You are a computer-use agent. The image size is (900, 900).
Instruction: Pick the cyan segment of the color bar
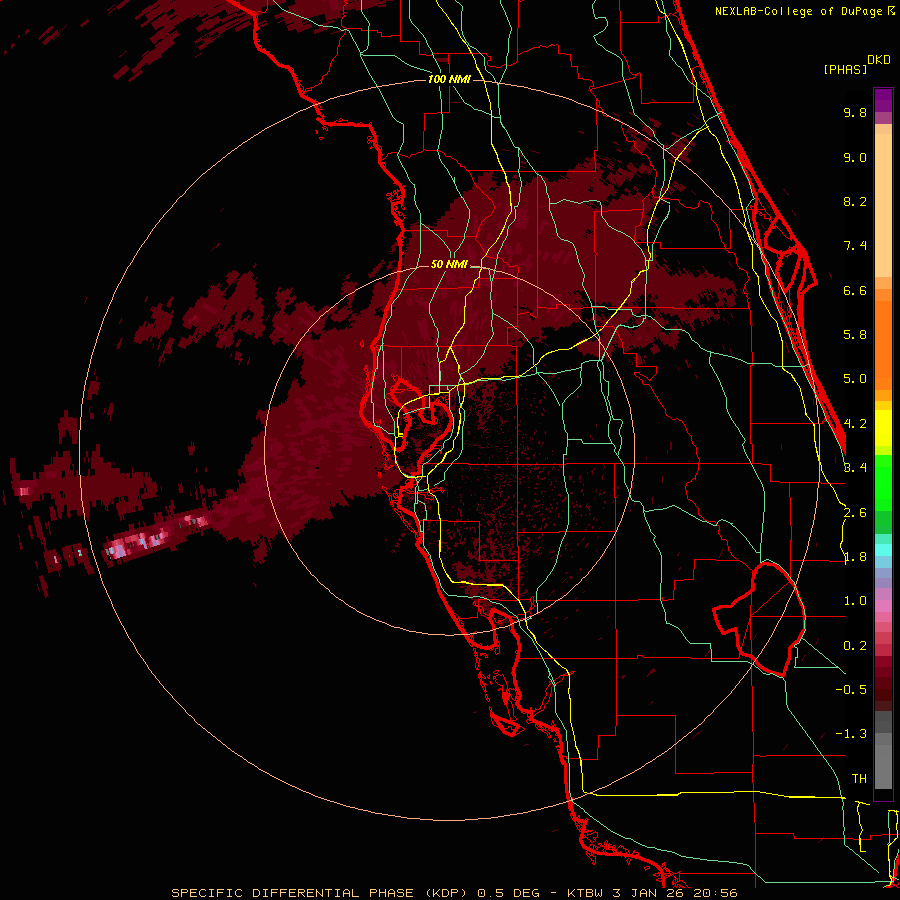pos(883,549)
